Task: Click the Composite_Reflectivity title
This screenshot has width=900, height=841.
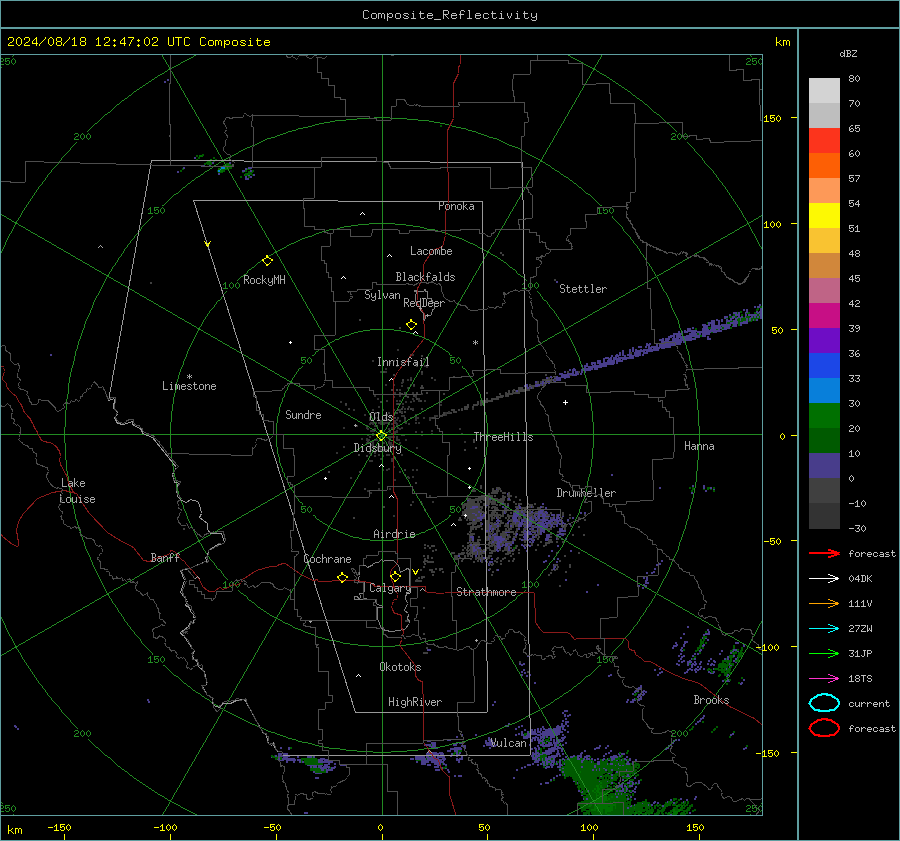Action: (450, 15)
